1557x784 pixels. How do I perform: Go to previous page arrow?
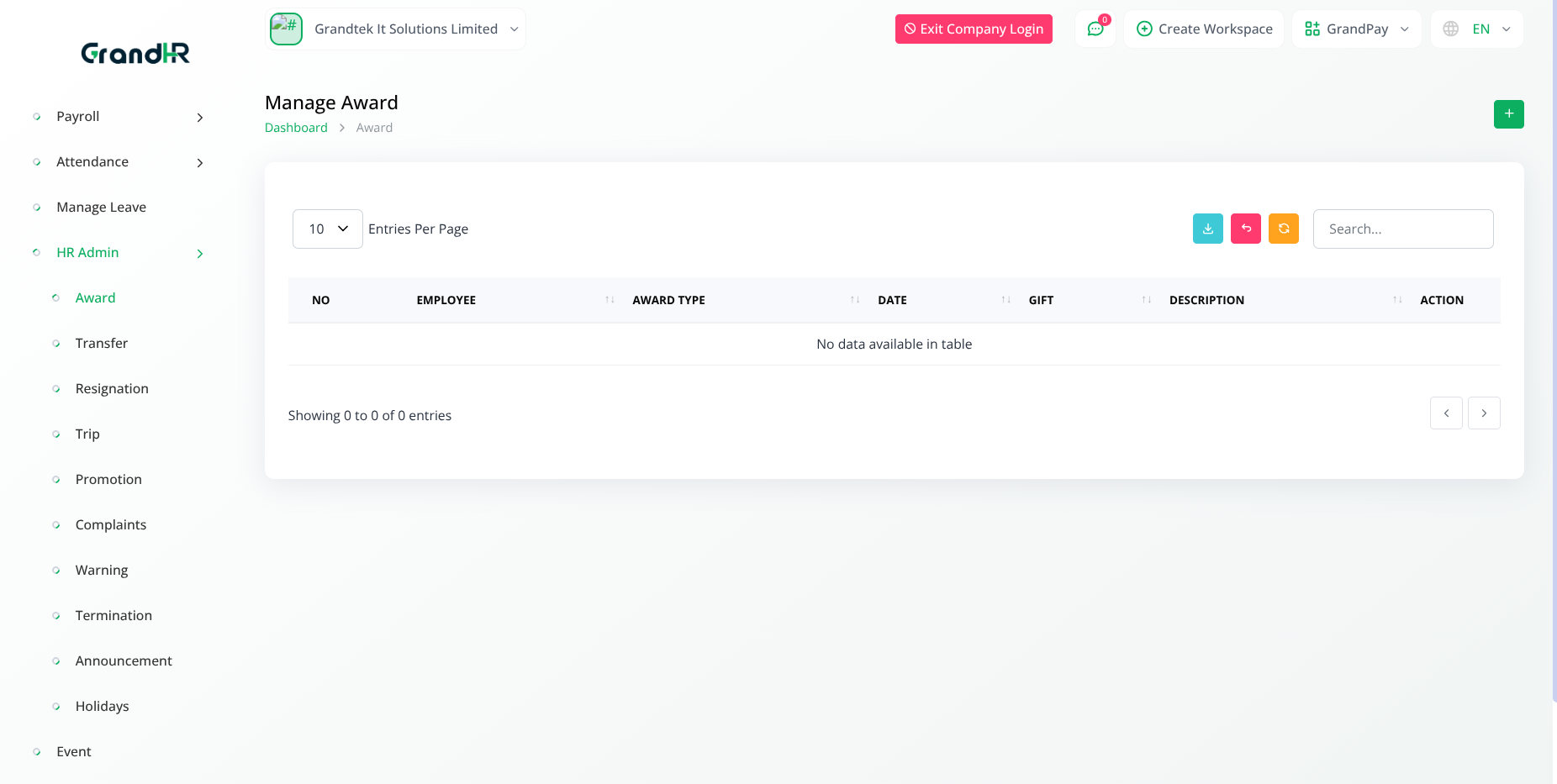point(1446,413)
